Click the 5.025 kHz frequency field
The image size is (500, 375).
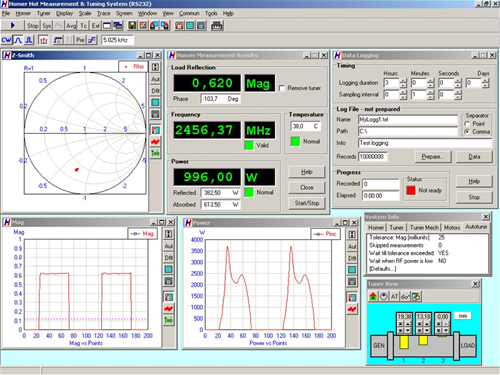(117, 40)
